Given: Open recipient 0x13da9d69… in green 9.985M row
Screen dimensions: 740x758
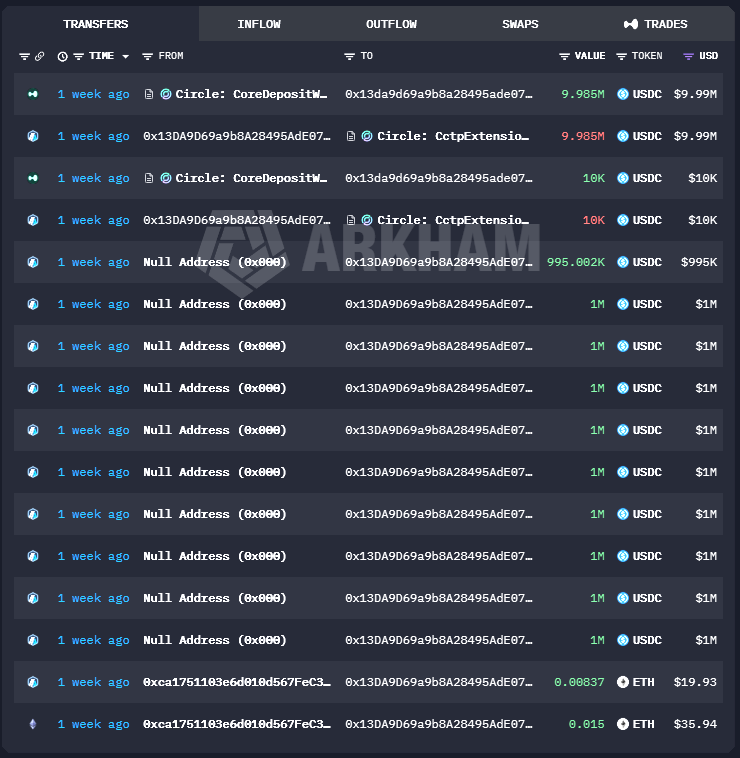Looking at the screenshot, I should pyautogui.click(x=439, y=94).
